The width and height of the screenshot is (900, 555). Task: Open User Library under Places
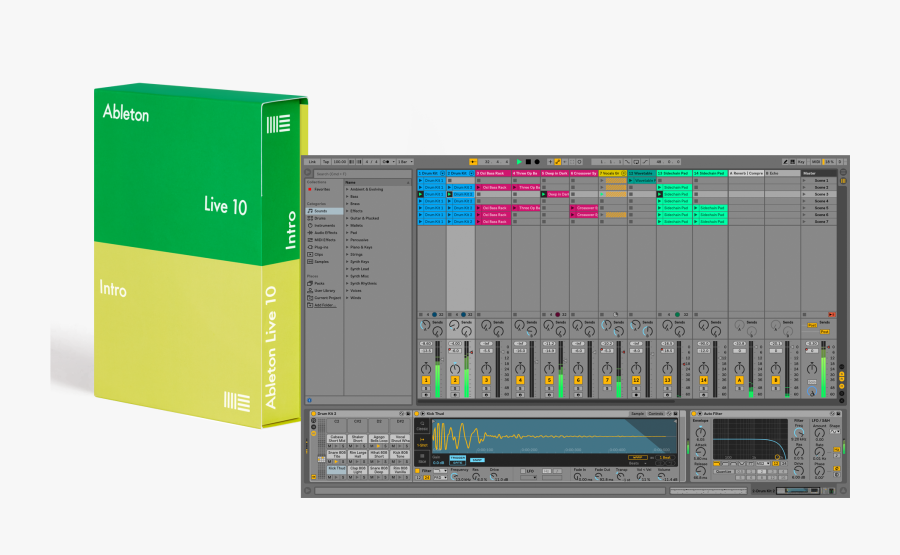(x=325, y=290)
